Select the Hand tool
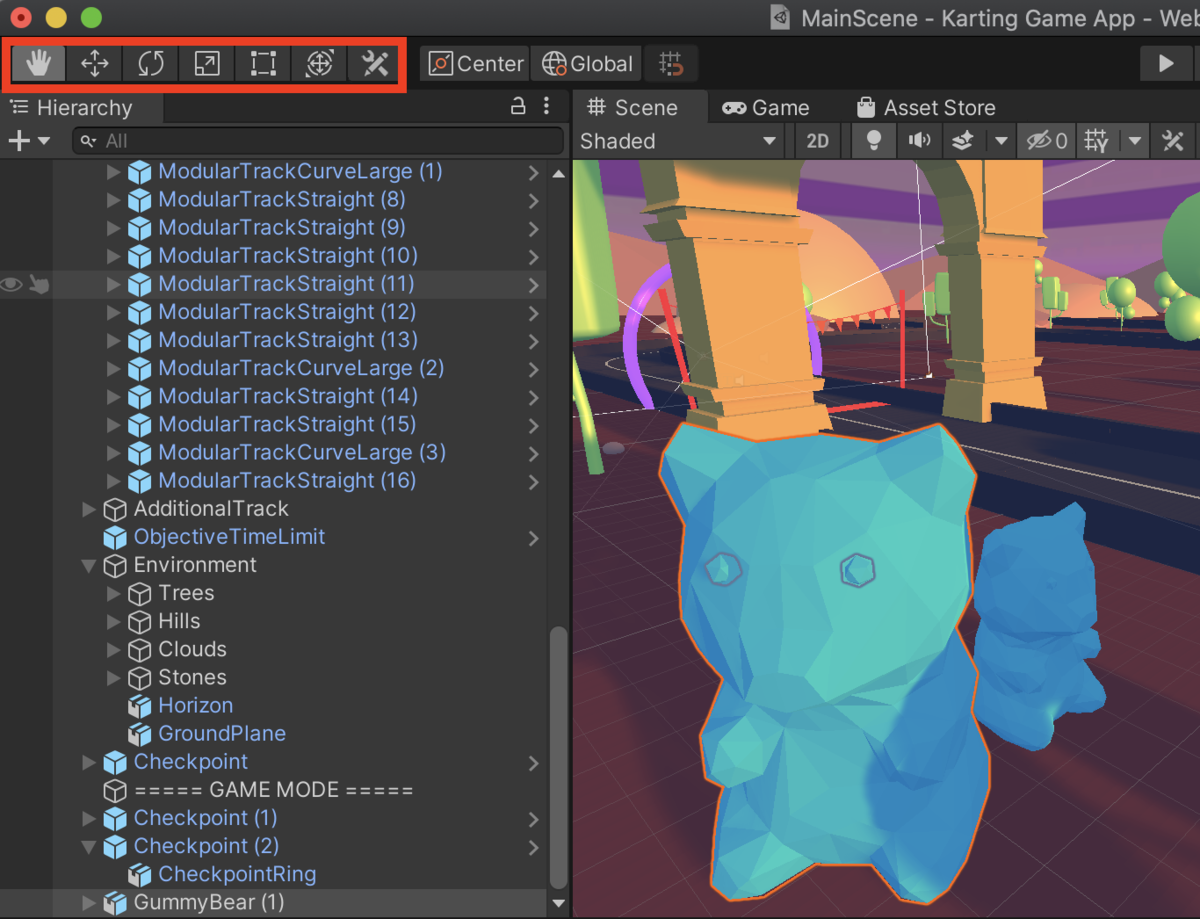Viewport: 1200px width, 919px height. tap(39, 64)
